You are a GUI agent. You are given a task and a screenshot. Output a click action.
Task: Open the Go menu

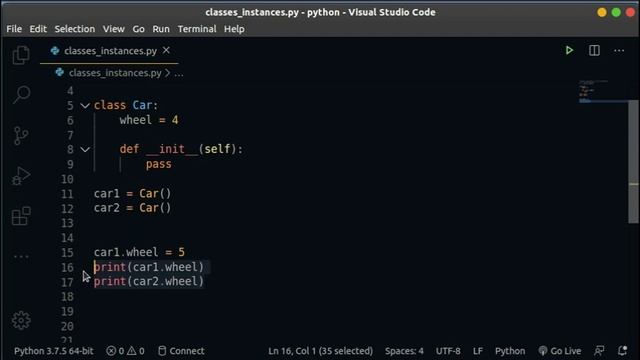point(138,29)
